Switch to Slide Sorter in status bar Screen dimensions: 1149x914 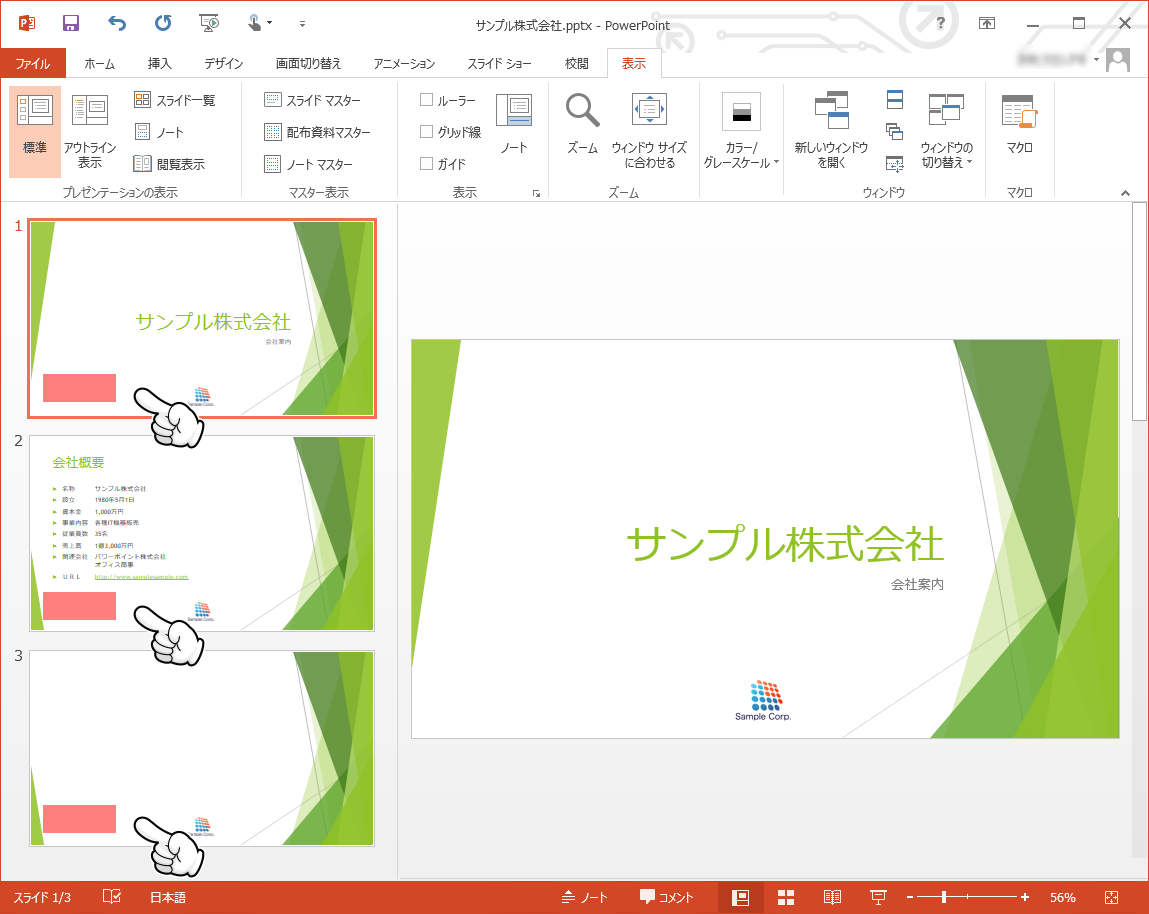(786, 897)
